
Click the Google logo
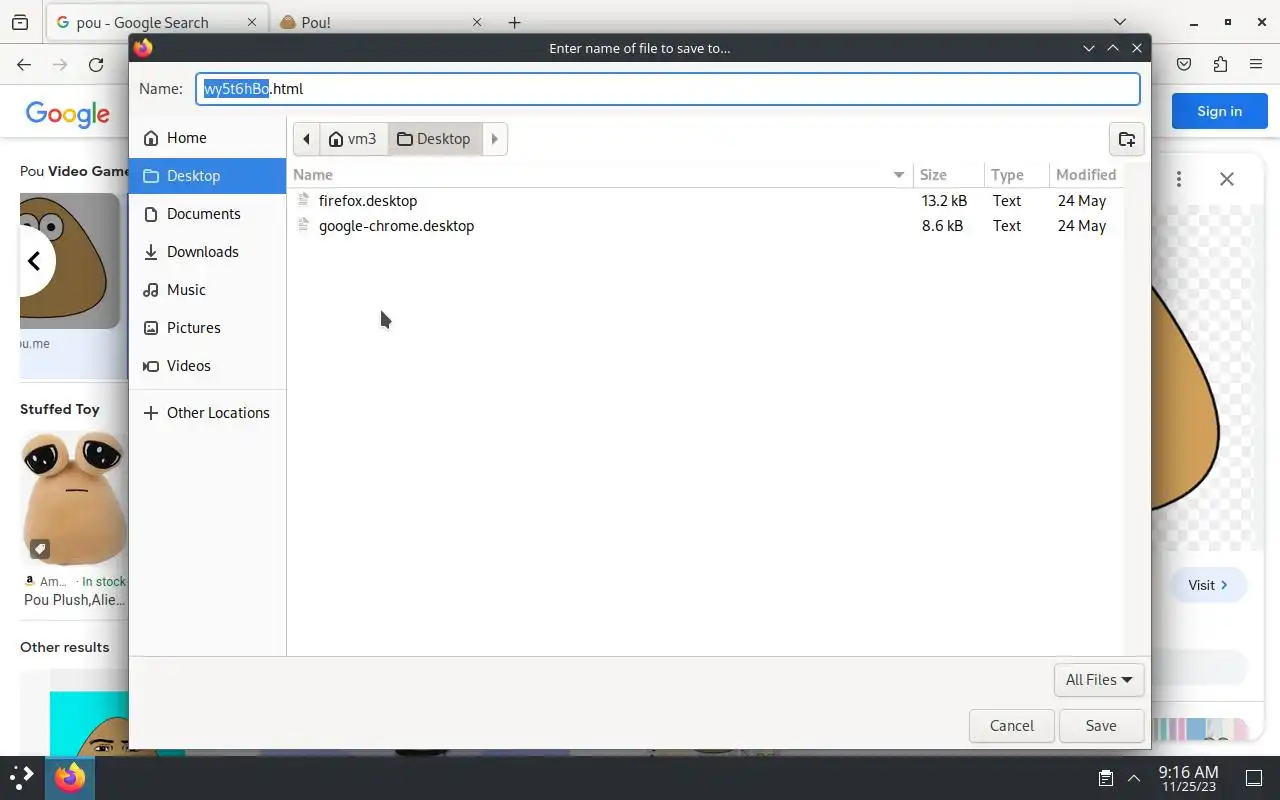tap(68, 114)
